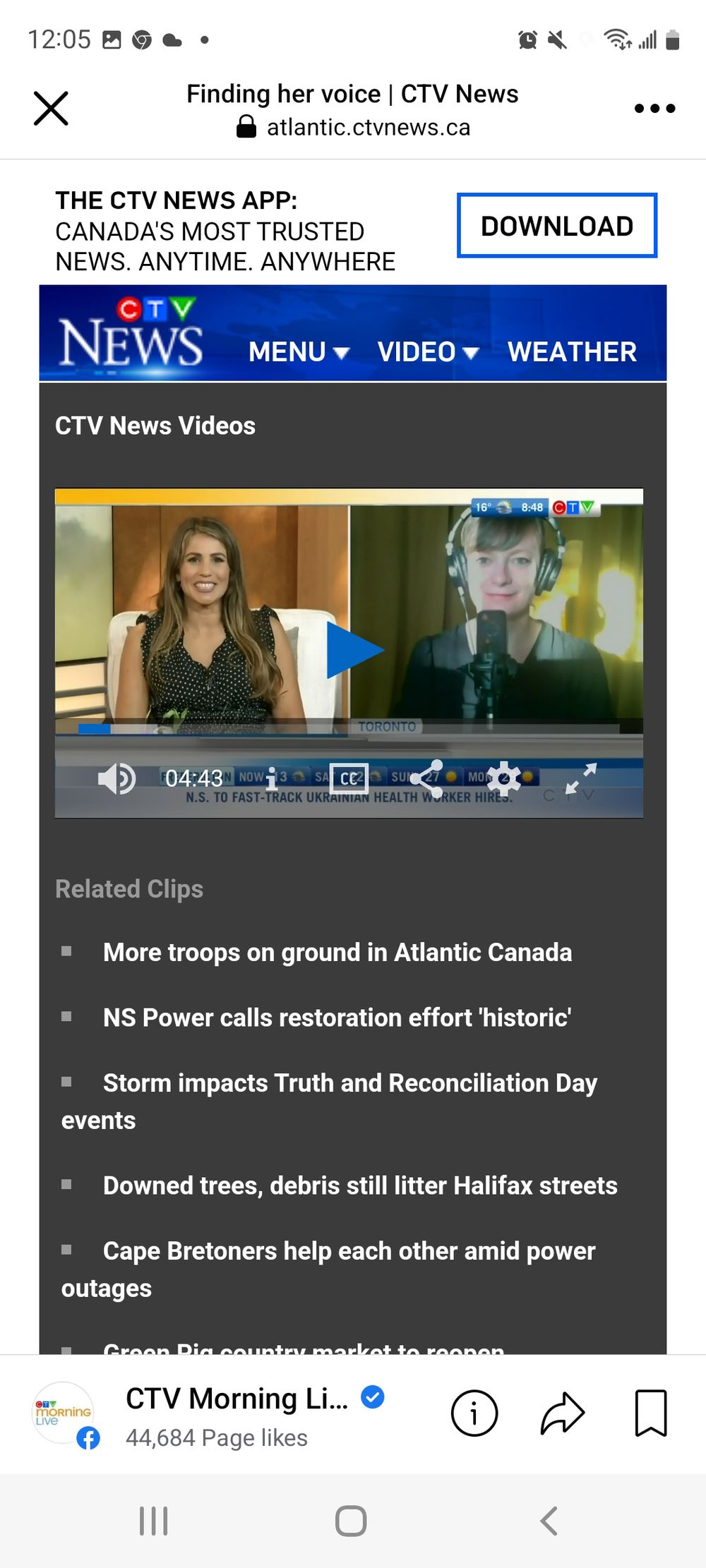Open the CTV Morning Live page avatar
This screenshot has height=1568, width=706.
(x=64, y=1413)
